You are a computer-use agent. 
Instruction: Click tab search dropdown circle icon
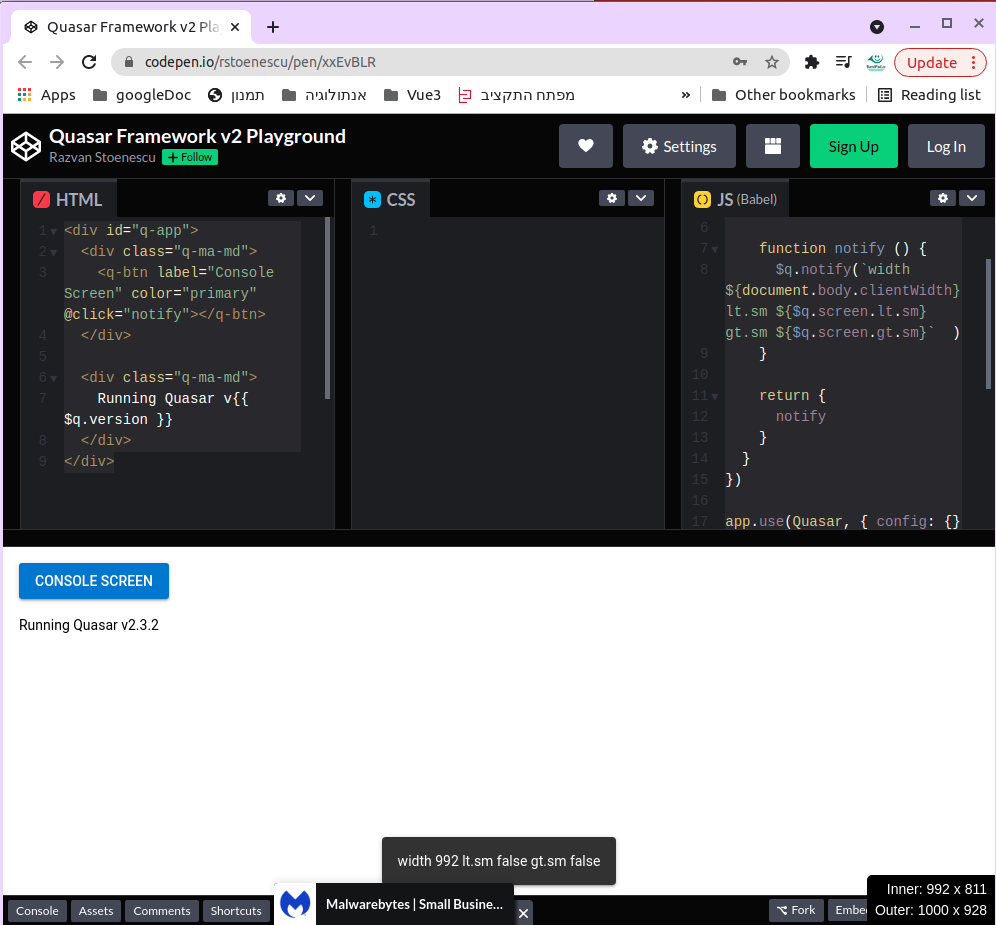point(877,27)
